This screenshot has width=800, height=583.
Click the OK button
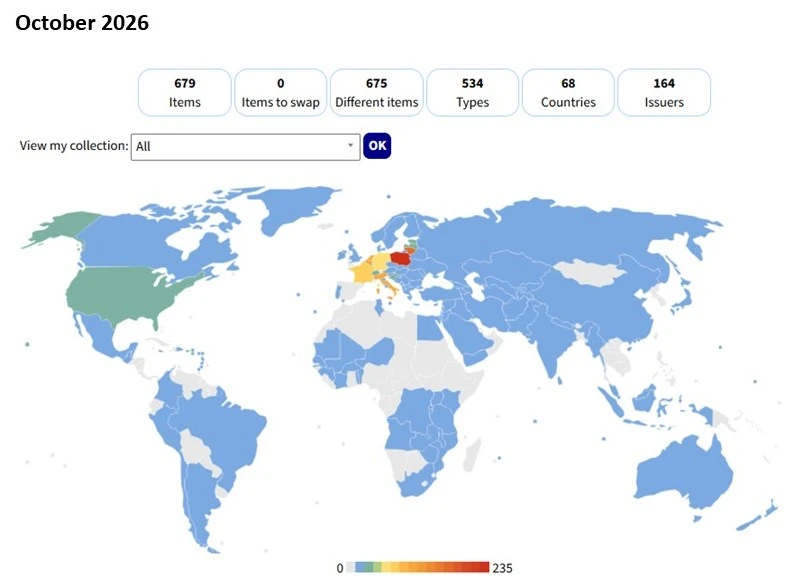tap(377, 146)
